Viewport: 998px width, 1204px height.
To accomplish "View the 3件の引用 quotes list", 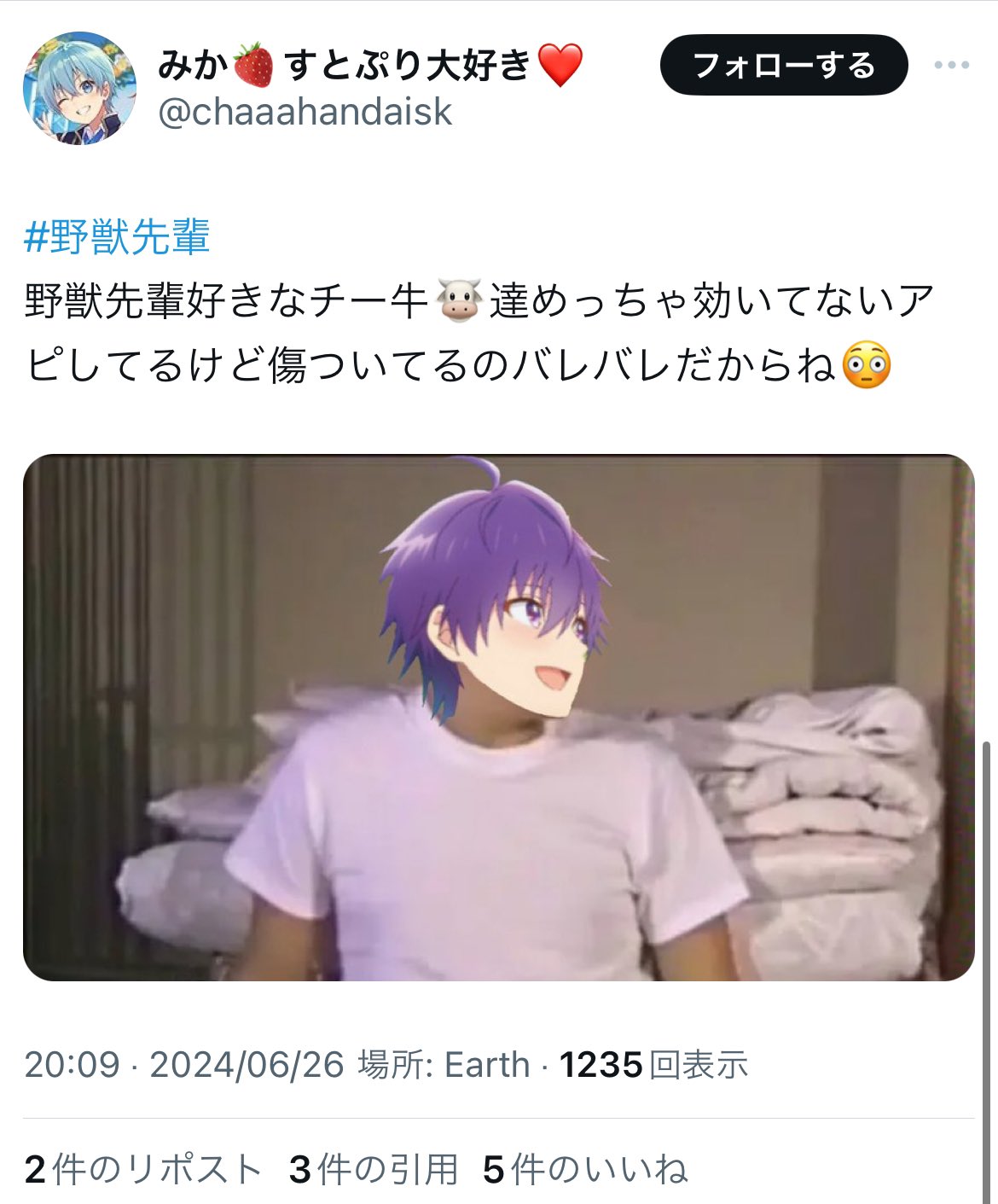I will point(374,1169).
